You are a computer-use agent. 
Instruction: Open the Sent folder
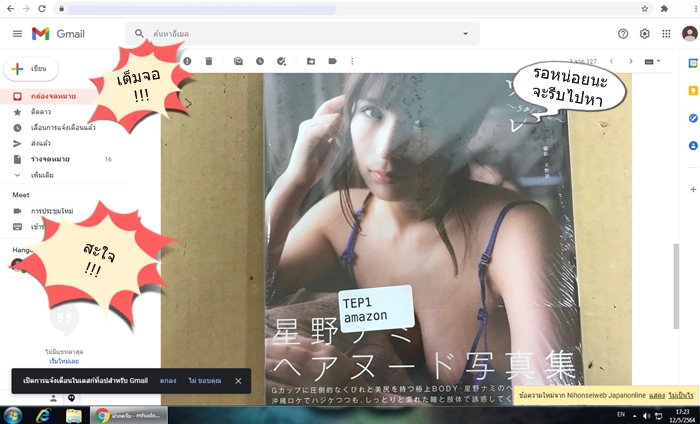click(x=41, y=143)
